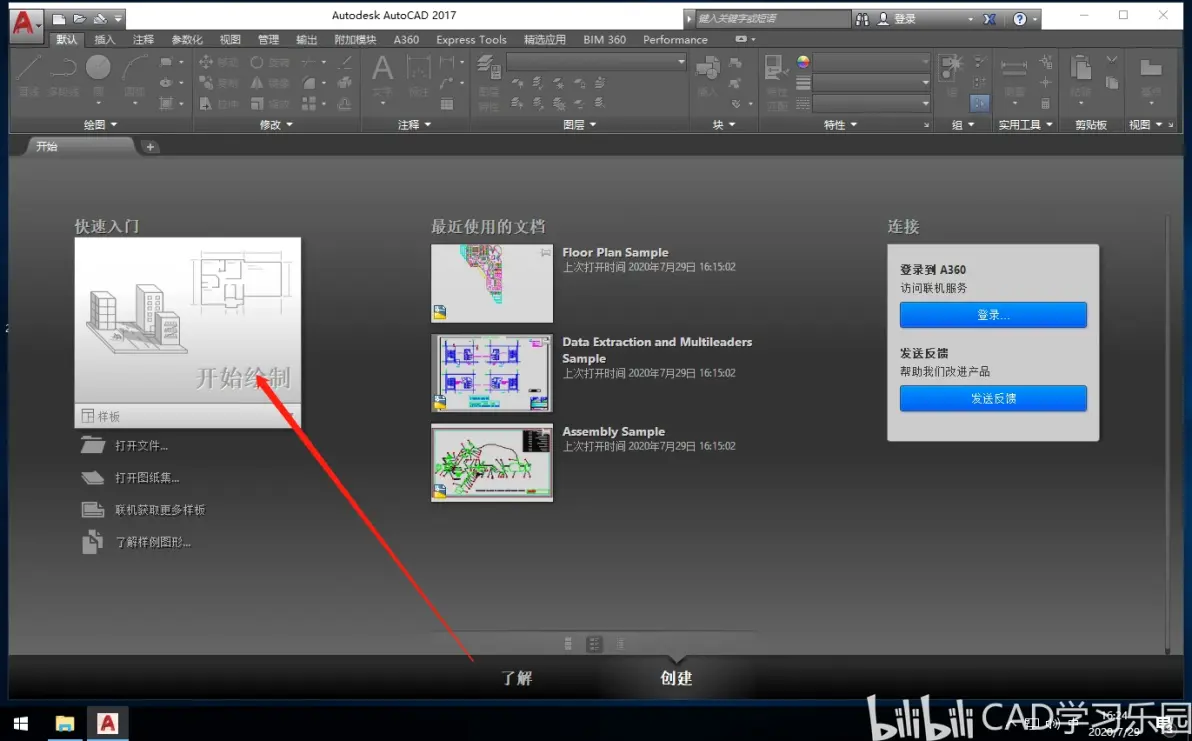
Task: Click 了解样例图形... link
Action: coord(153,542)
